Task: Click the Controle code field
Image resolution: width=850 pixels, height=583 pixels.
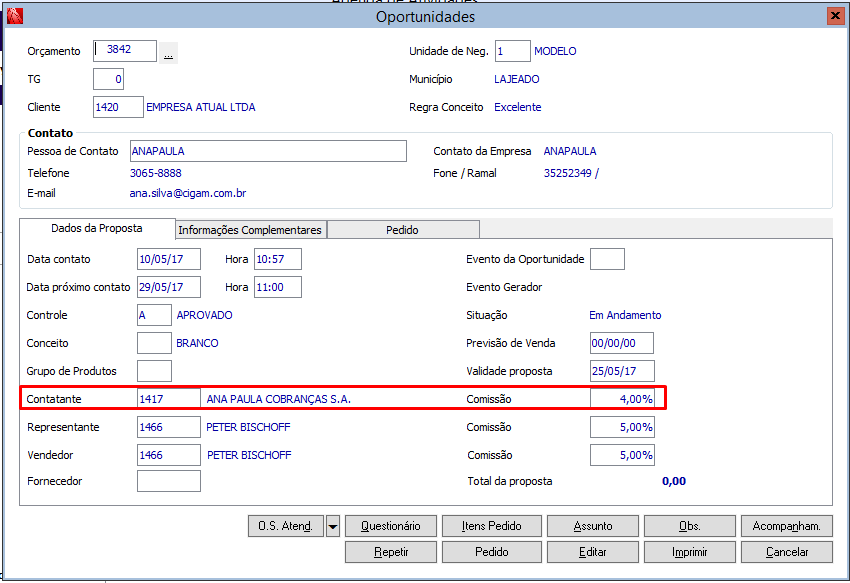Action: point(154,315)
